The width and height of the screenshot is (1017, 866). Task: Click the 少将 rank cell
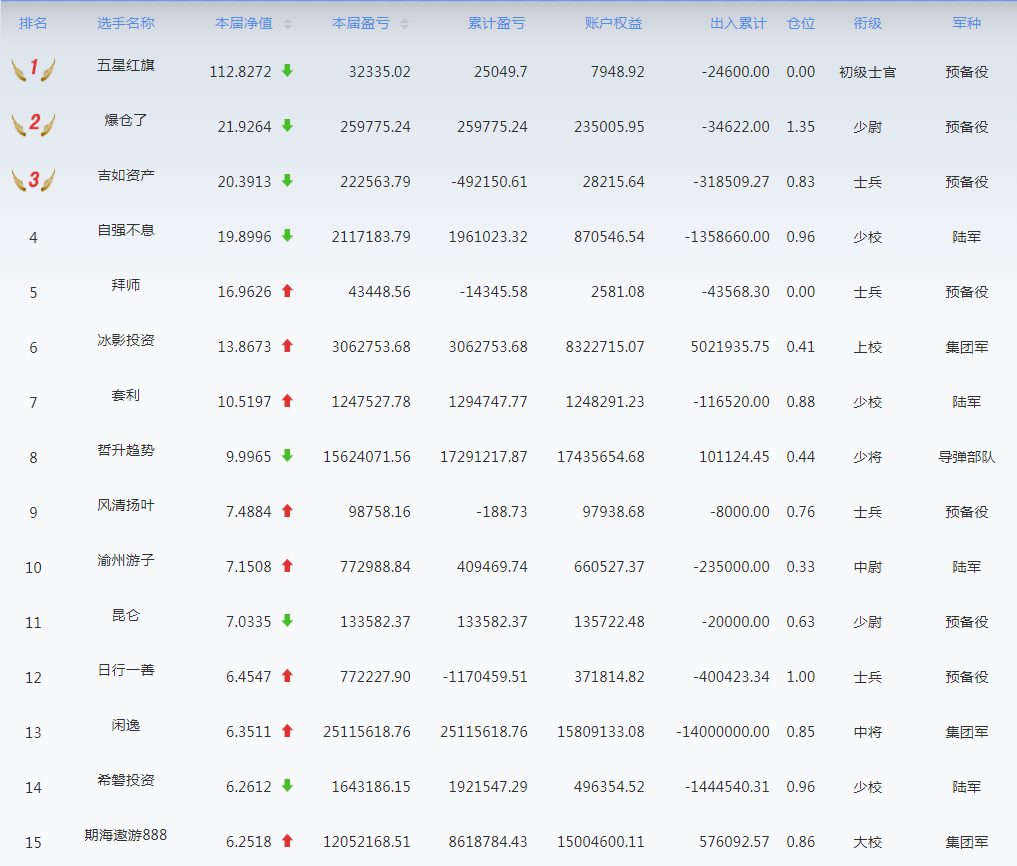coord(867,457)
